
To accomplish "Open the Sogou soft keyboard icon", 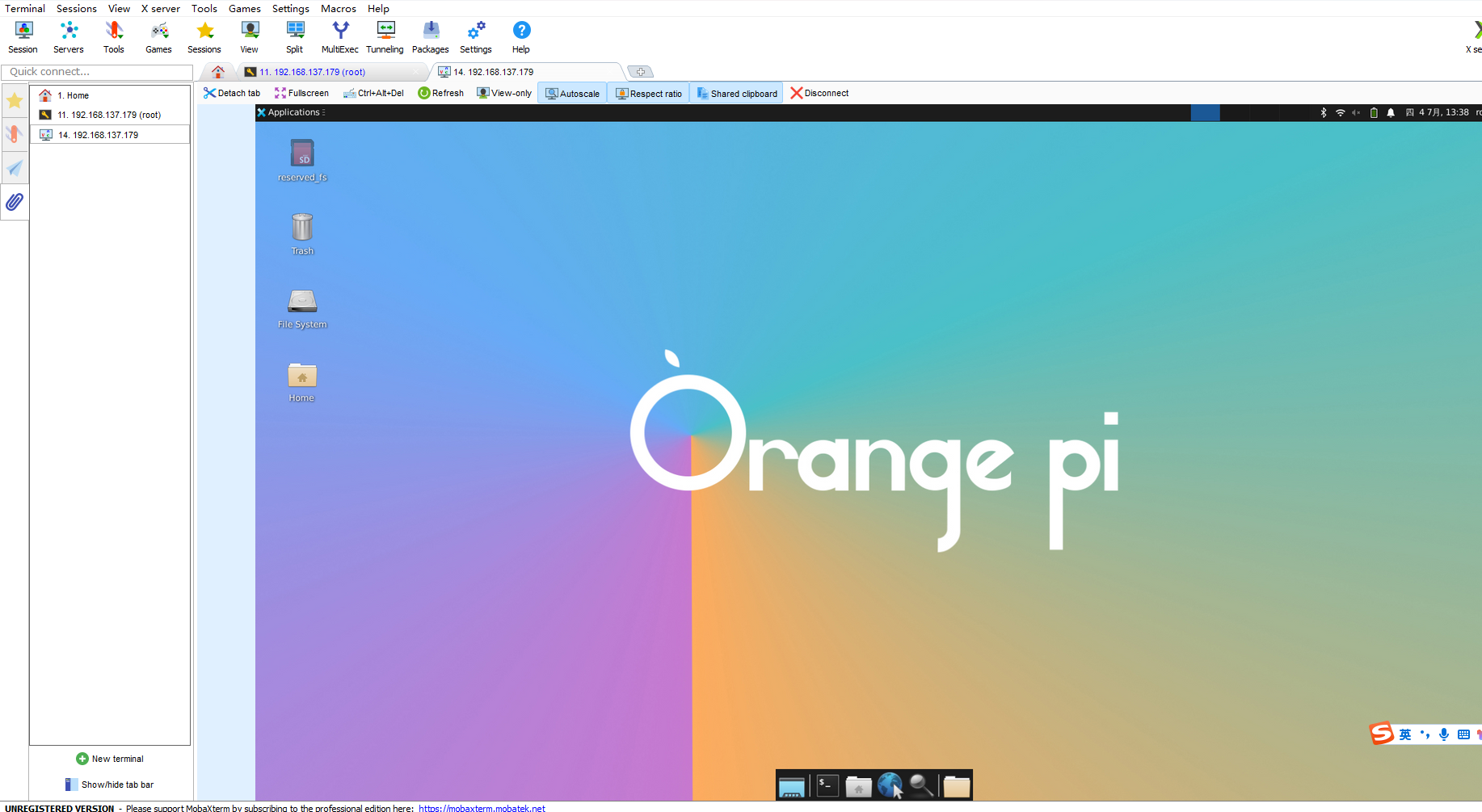I will click(x=1463, y=734).
